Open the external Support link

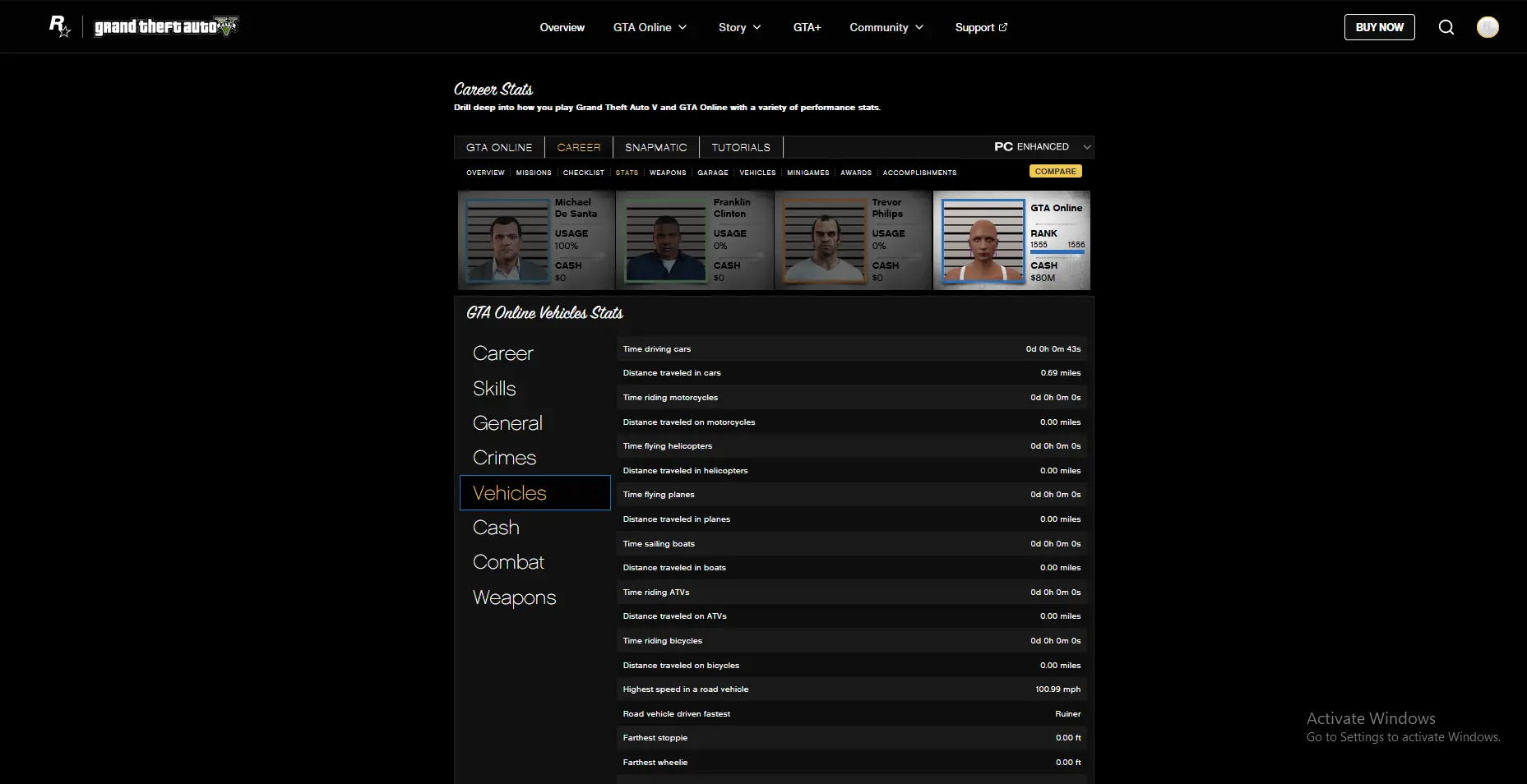(x=980, y=27)
